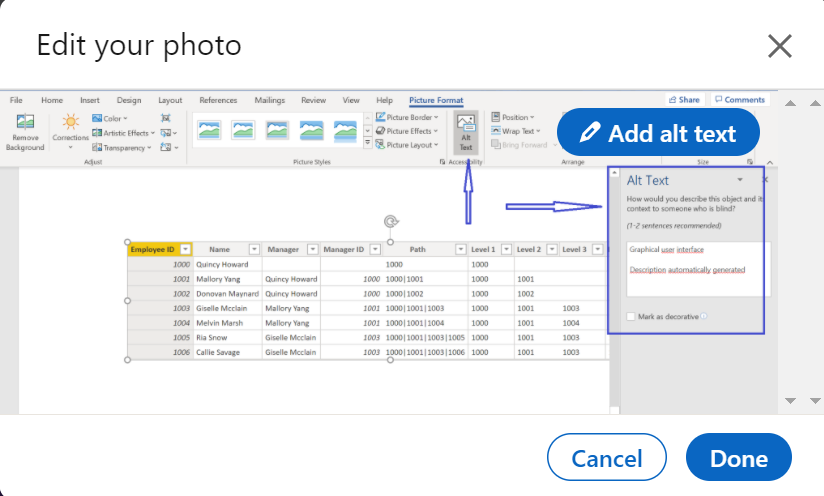
Task: Click the Share button in Word
Action: tap(684, 99)
